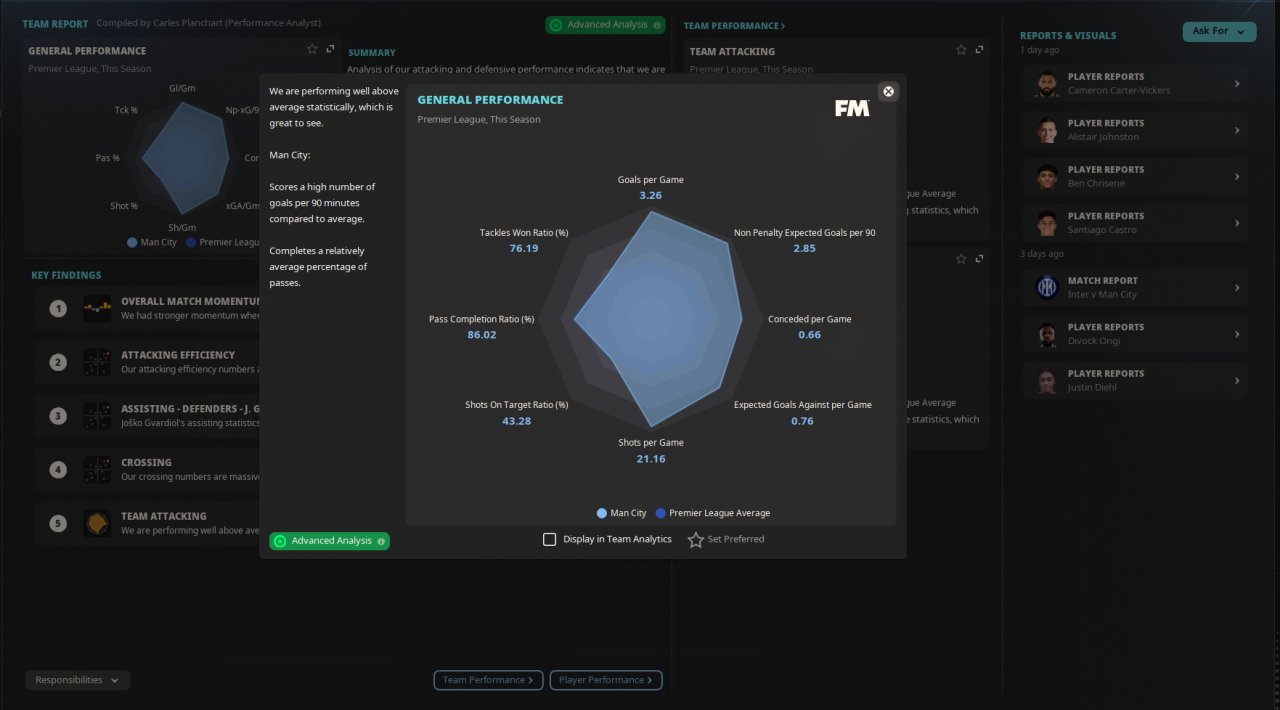The height and width of the screenshot is (710, 1280).
Task: Click Cameron Carter-Vickers portrait icon
Action: pos(1047,84)
